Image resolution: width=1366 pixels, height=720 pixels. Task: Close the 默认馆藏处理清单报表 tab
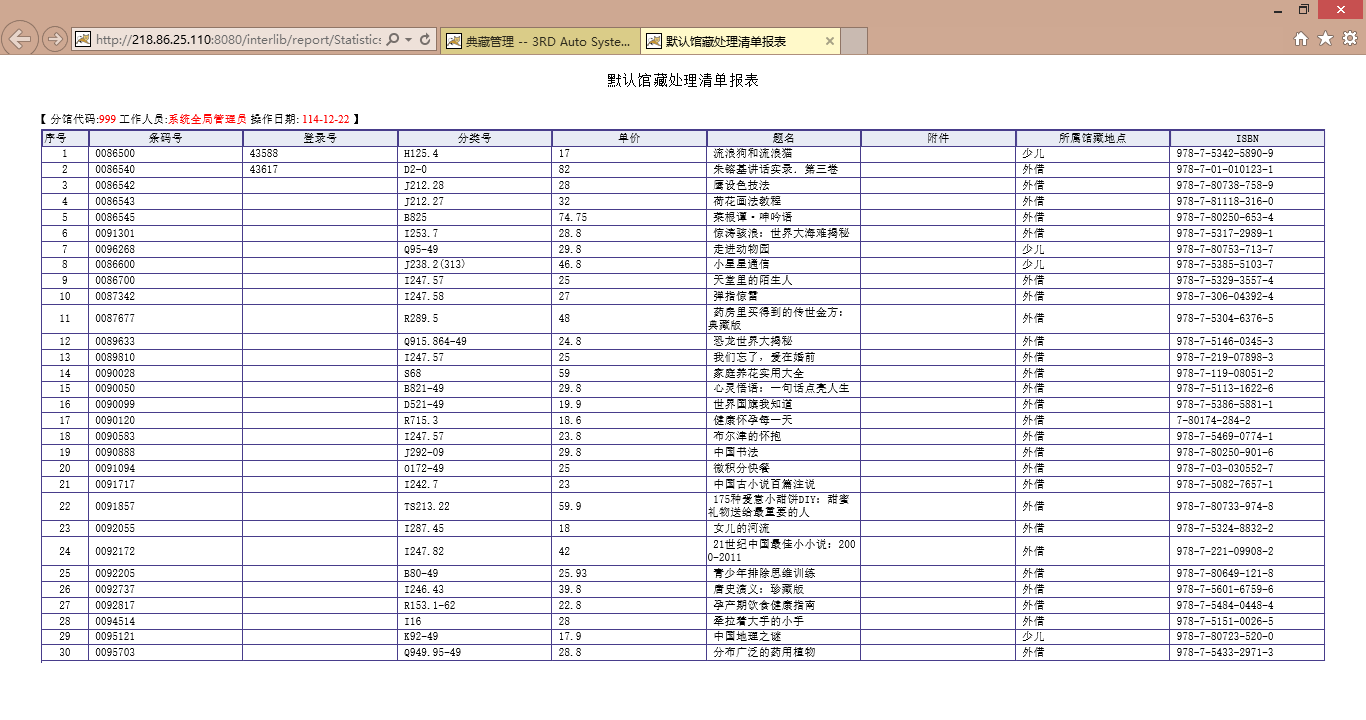coord(829,41)
